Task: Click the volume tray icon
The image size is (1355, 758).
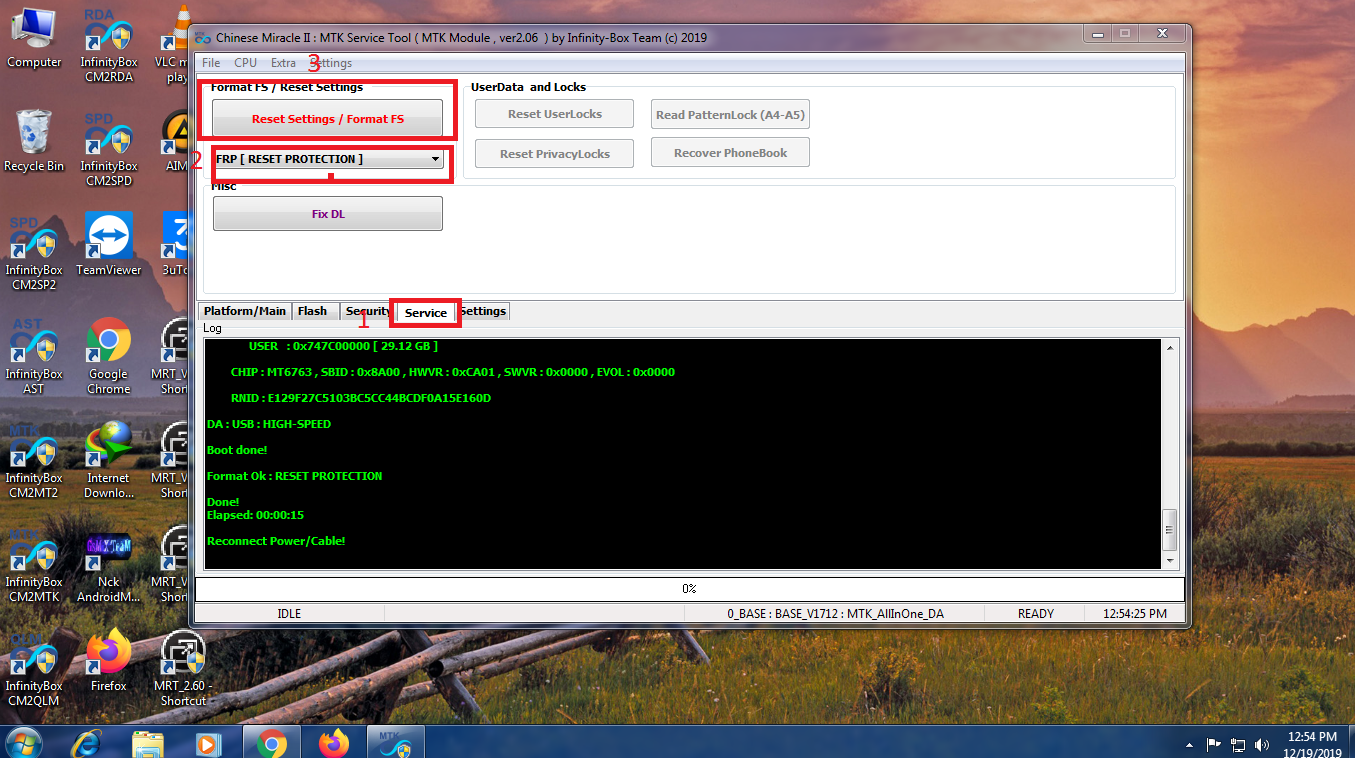Action: (1264, 744)
